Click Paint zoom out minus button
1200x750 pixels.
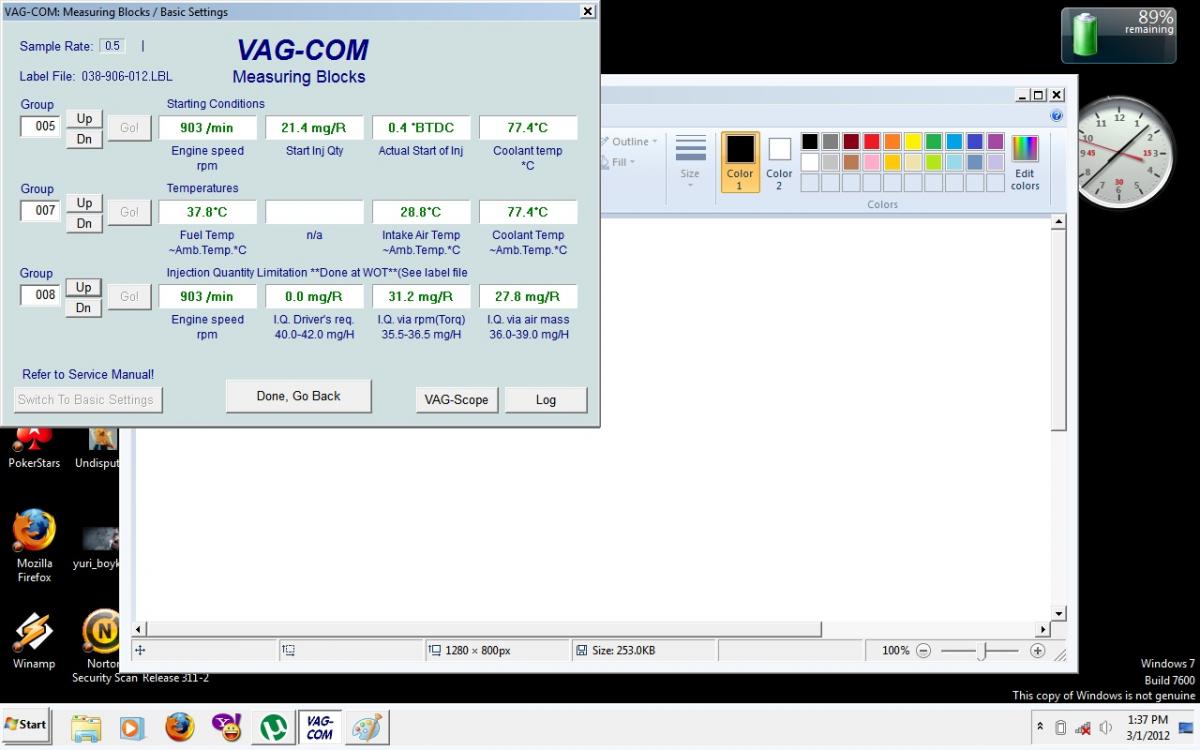pos(923,651)
